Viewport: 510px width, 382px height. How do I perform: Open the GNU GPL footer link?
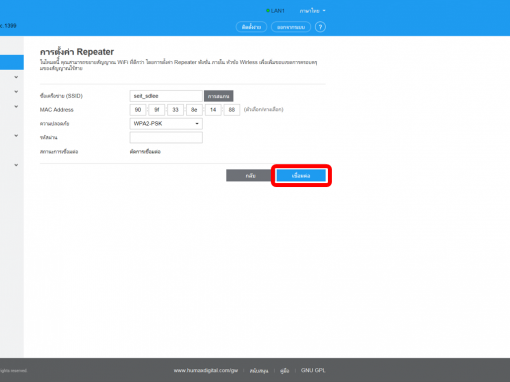tap(313, 370)
